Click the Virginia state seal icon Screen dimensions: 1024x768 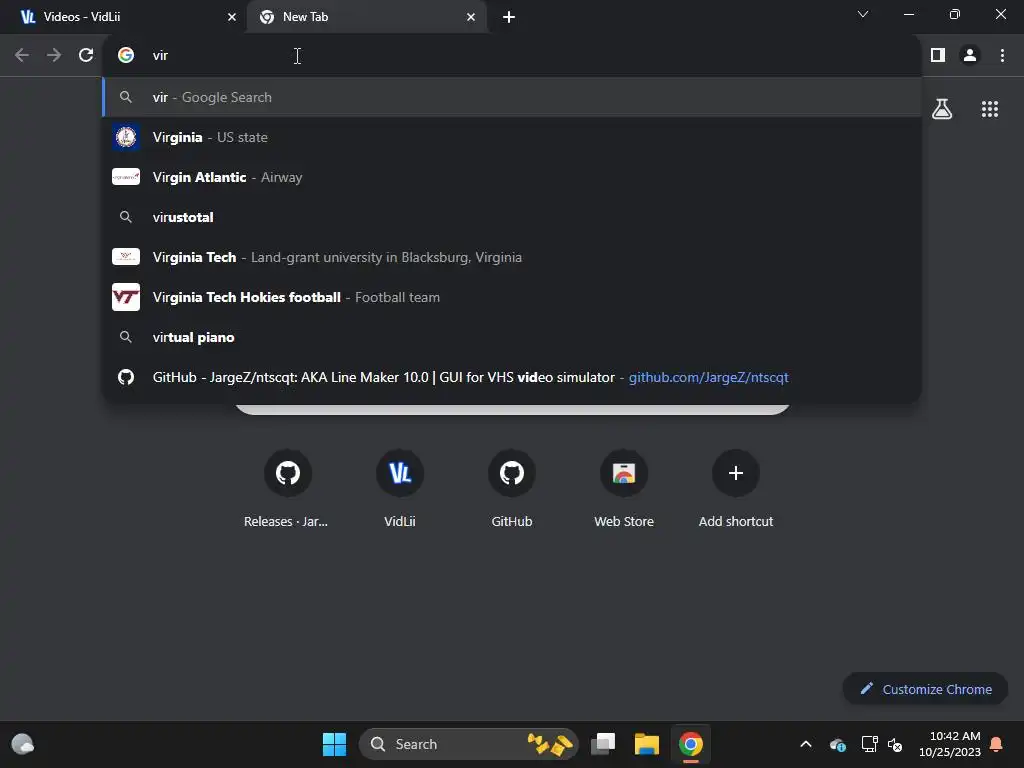click(x=126, y=137)
